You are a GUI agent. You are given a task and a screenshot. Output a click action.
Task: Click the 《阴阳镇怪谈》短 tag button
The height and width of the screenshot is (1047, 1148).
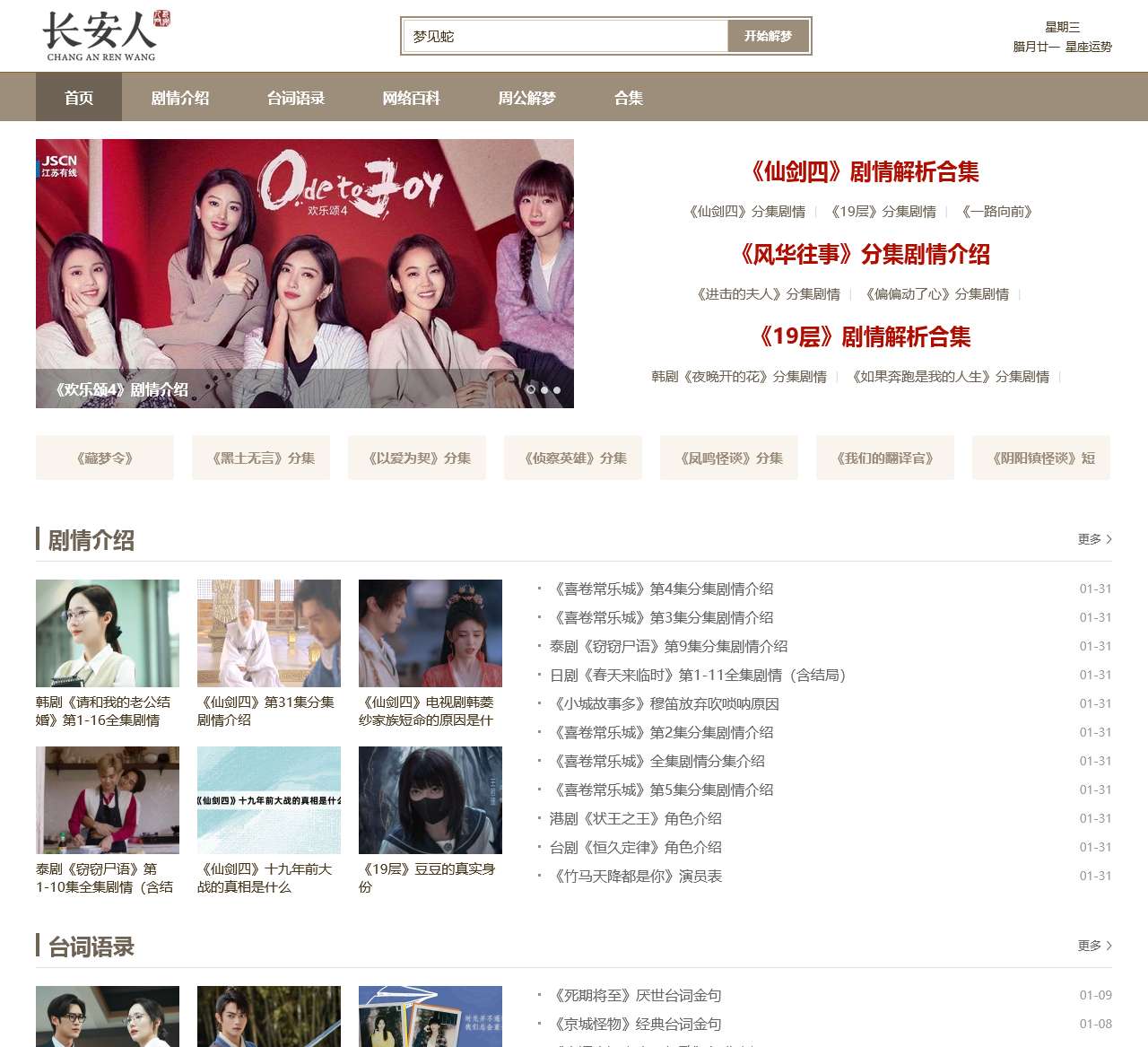(x=1041, y=458)
